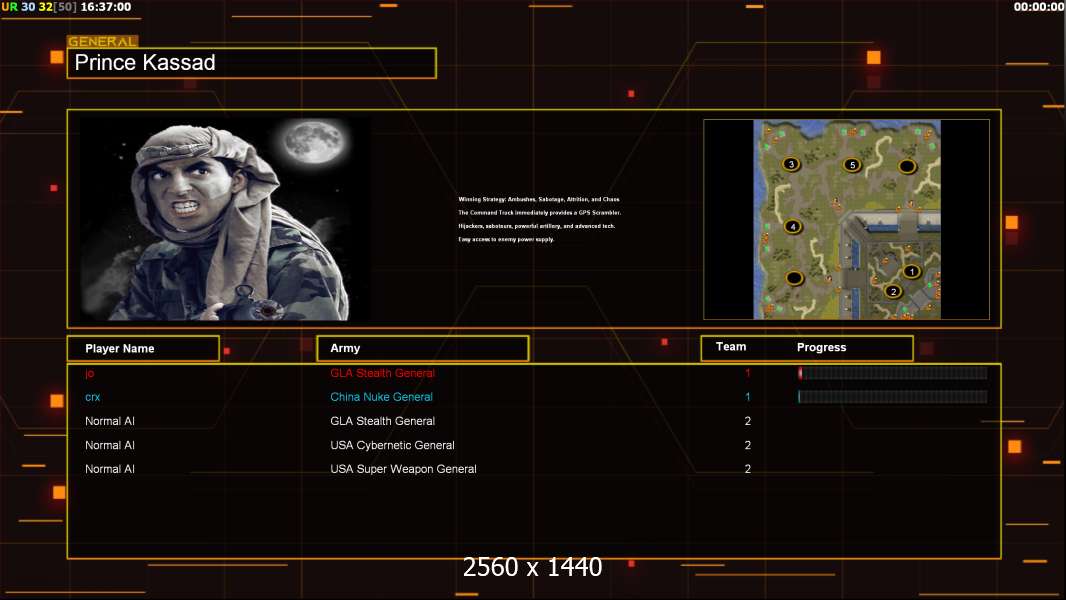1066x600 pixels.
Task: Click team number 1 in crx's row
Action: click(x=747, y=397)
